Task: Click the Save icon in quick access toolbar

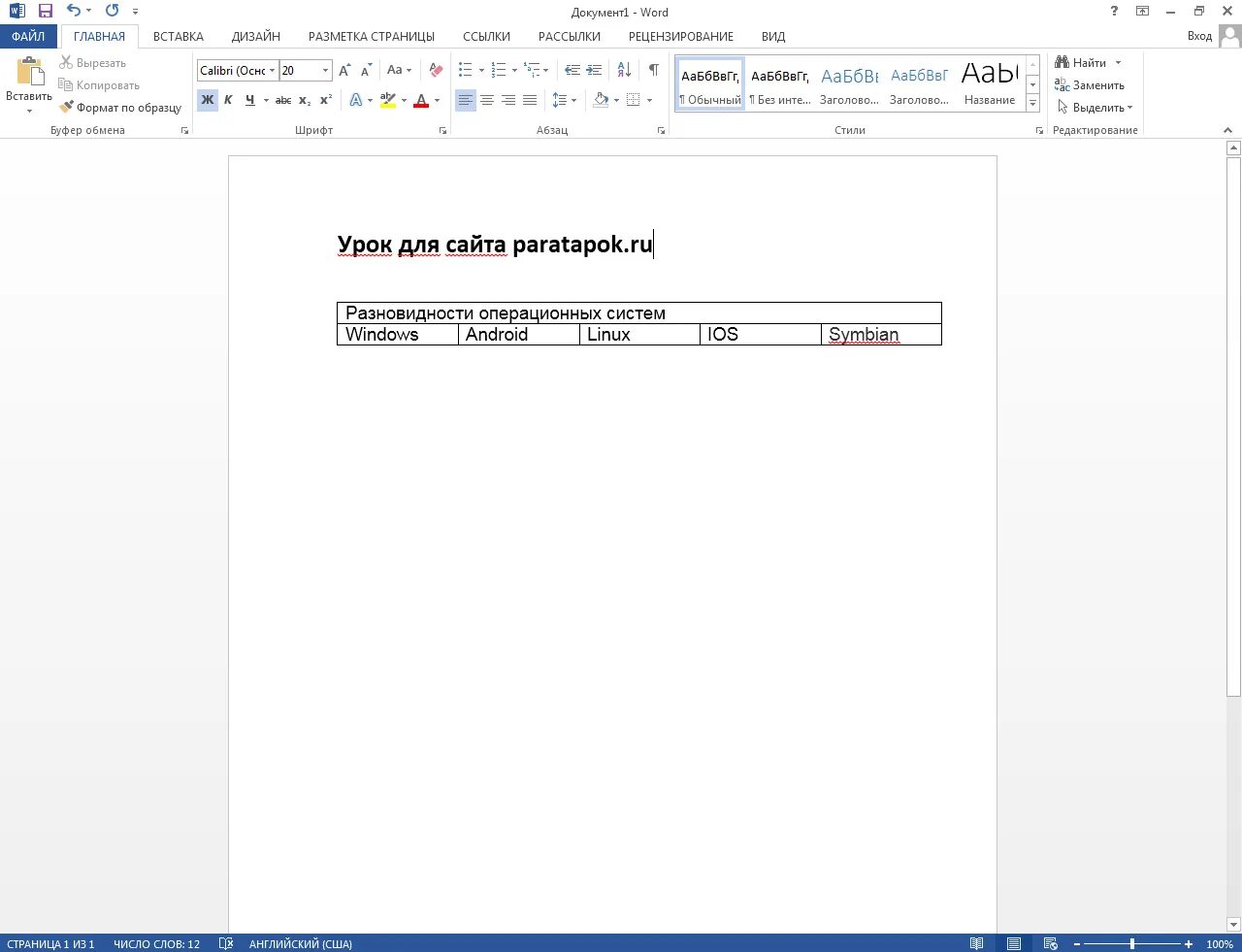Action: click(x=46, y=11)
